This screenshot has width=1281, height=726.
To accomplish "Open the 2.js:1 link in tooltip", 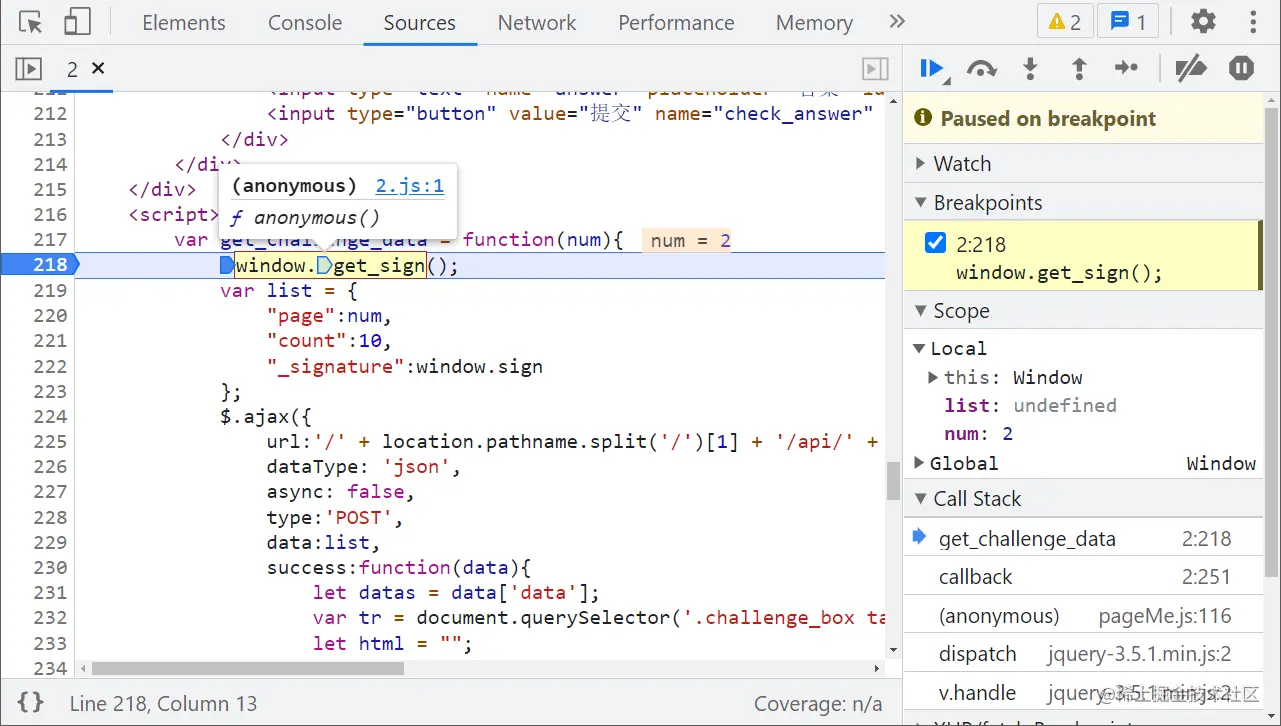I will 410,186.
